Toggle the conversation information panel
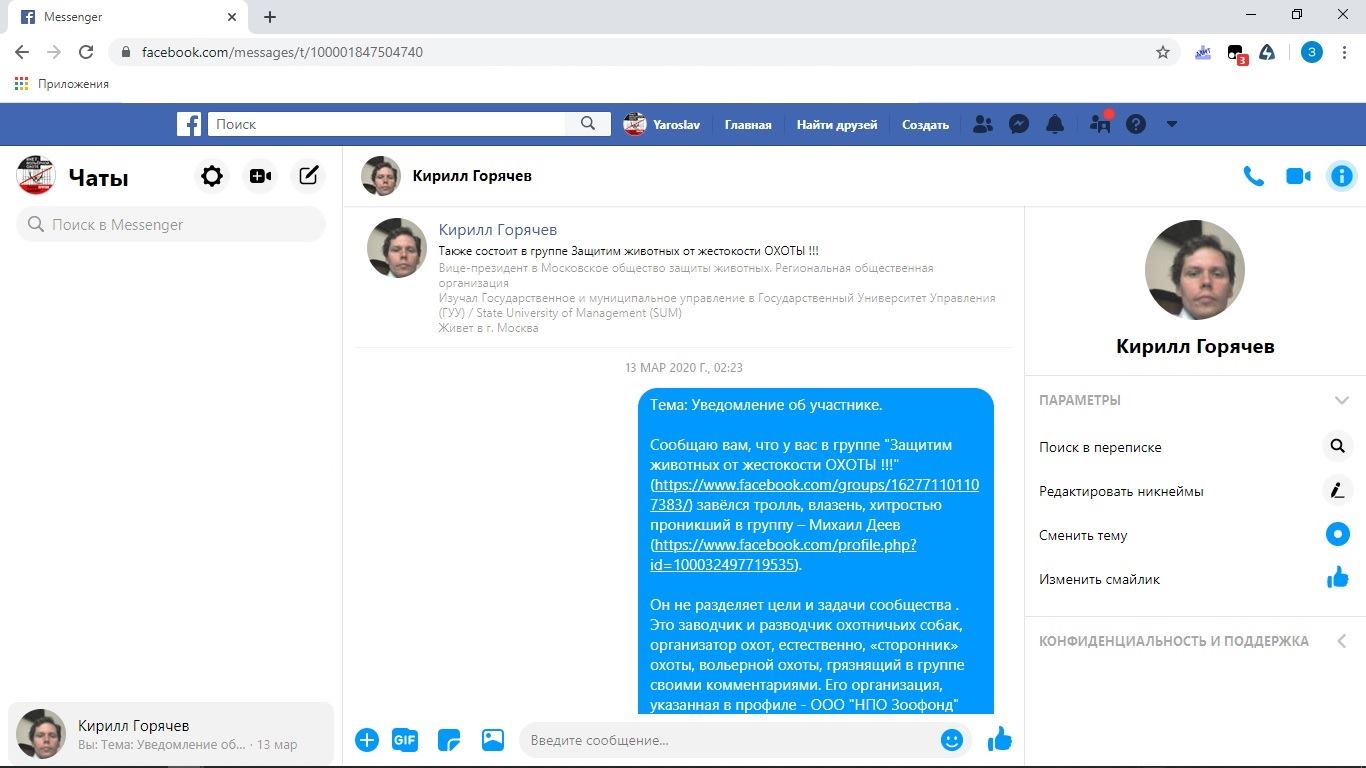The width and height of the screenshot is (1366, 768). (x=1341, y=176)
